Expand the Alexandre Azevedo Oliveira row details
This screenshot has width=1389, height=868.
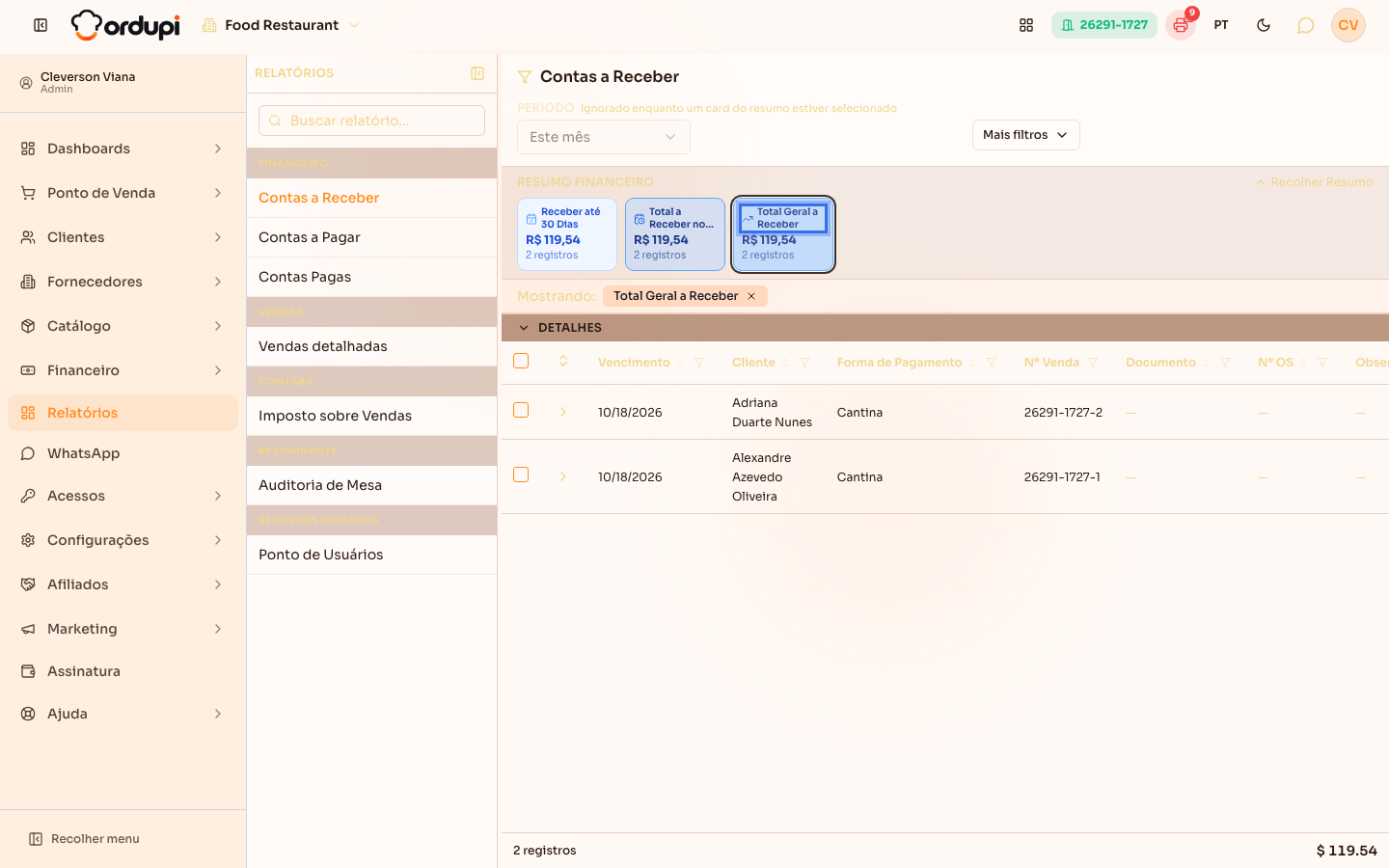pos(563,476)
